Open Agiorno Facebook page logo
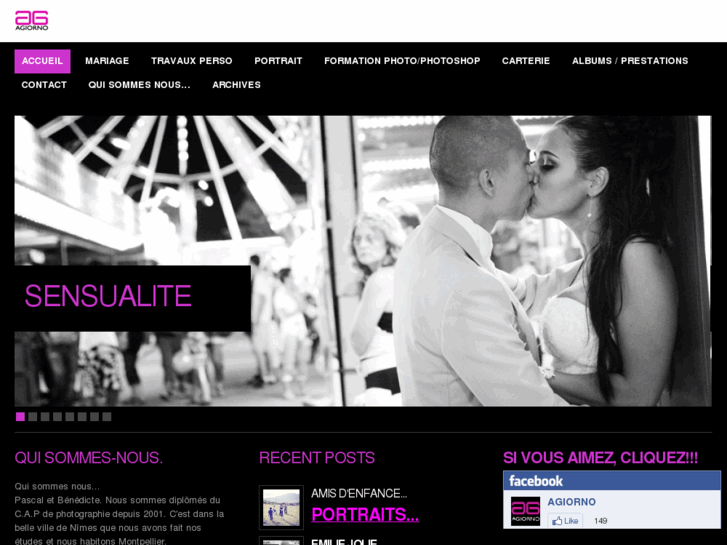Screen dimensions: 727x545 click(525, 511)
